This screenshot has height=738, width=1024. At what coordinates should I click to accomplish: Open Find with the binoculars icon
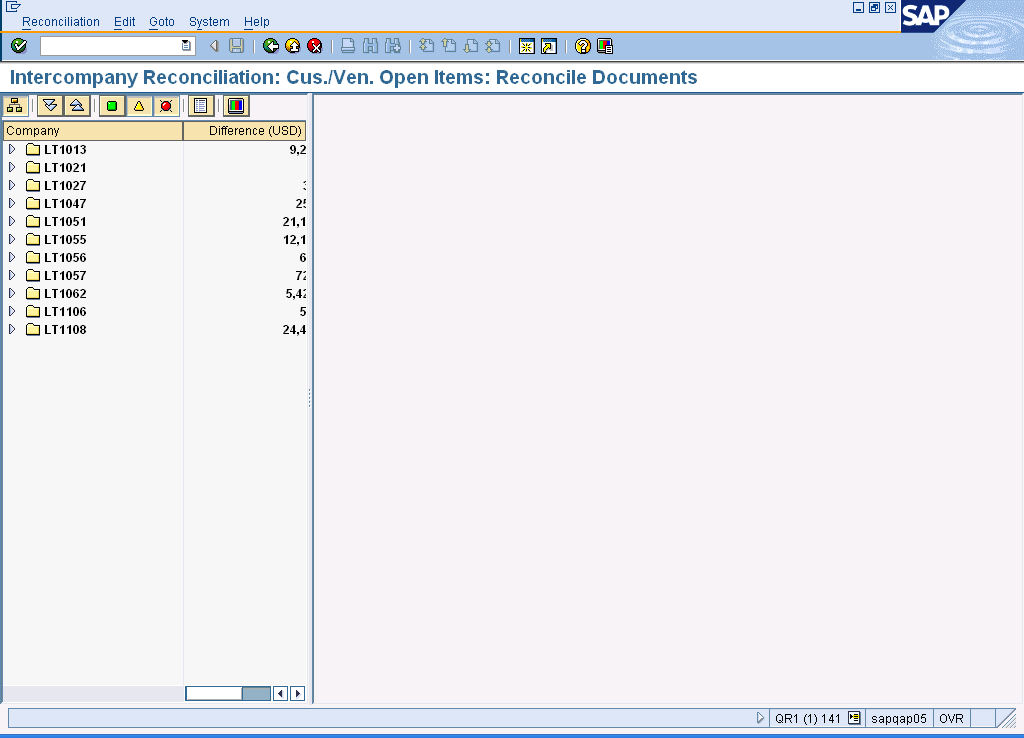(370, 46)
